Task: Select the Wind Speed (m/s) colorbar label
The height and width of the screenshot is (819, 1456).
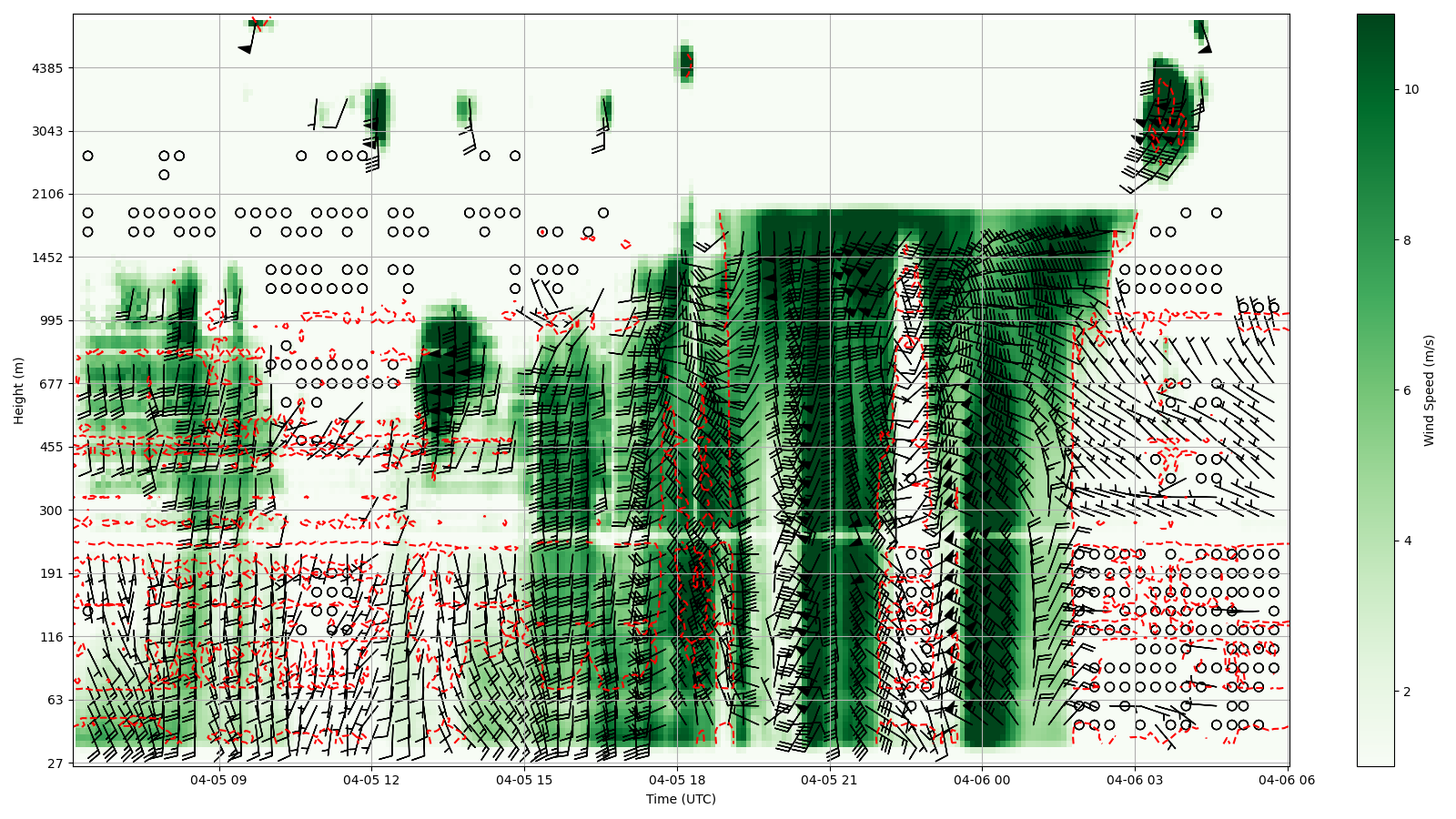Action: coord(1429,389)
